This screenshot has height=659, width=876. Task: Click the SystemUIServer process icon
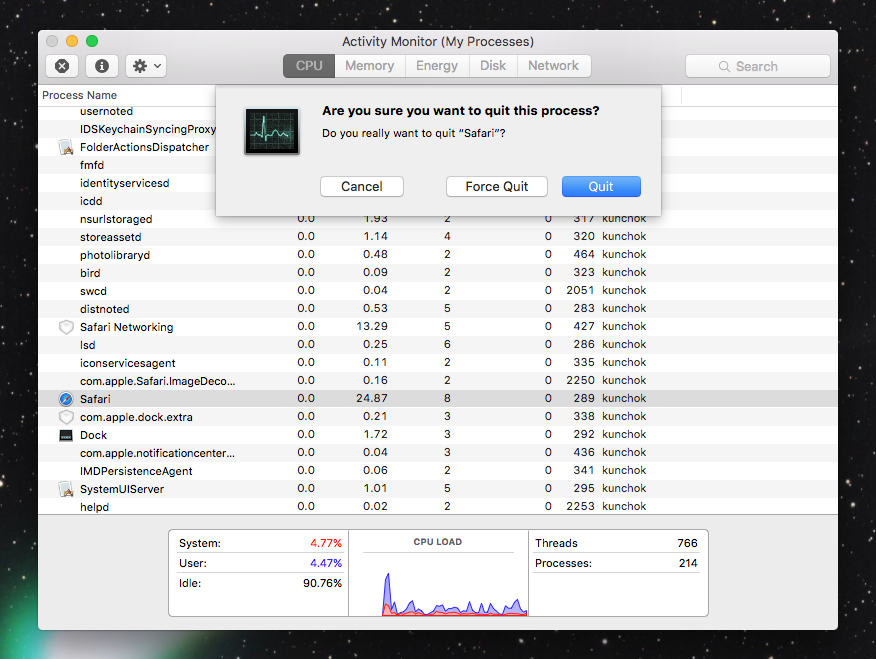[x=66, y=489]
